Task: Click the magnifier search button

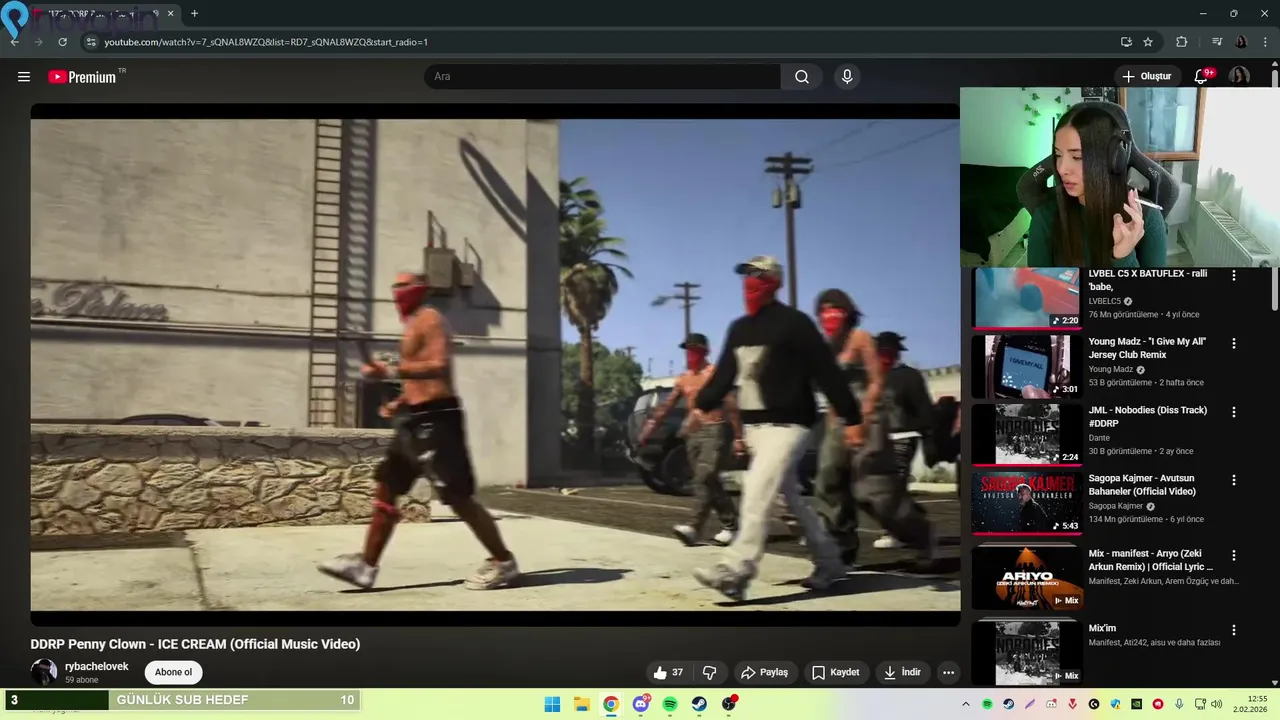Action: tap(802, 77)
